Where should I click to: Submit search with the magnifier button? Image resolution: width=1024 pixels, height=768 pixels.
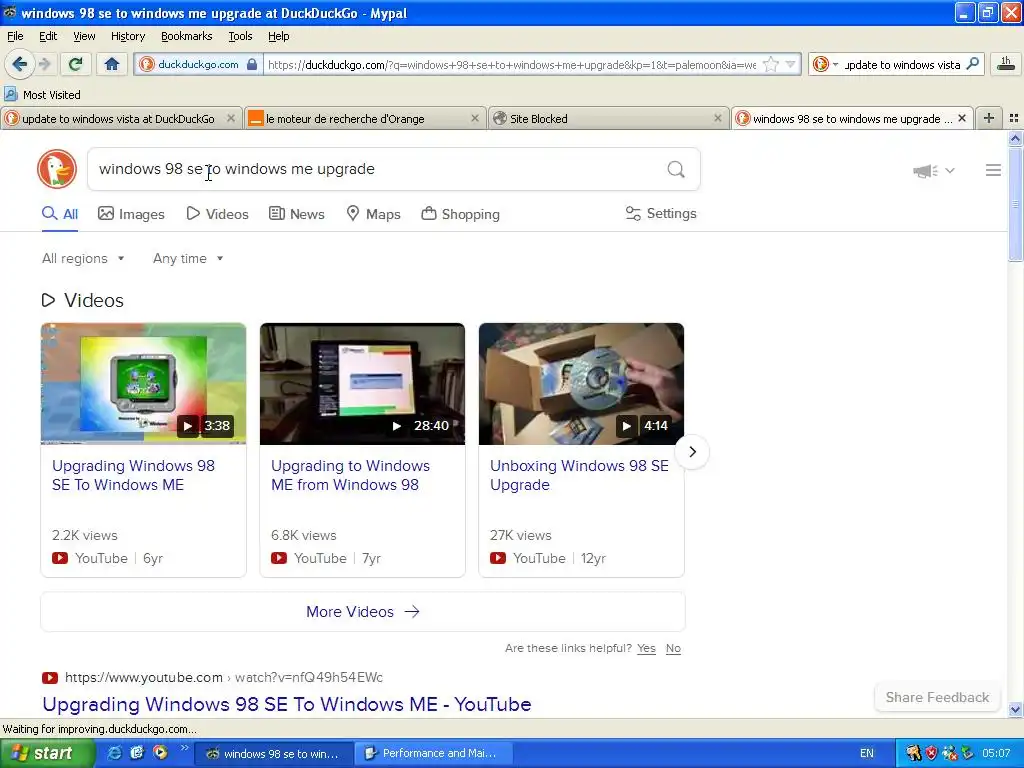click(x=676, y=170)
